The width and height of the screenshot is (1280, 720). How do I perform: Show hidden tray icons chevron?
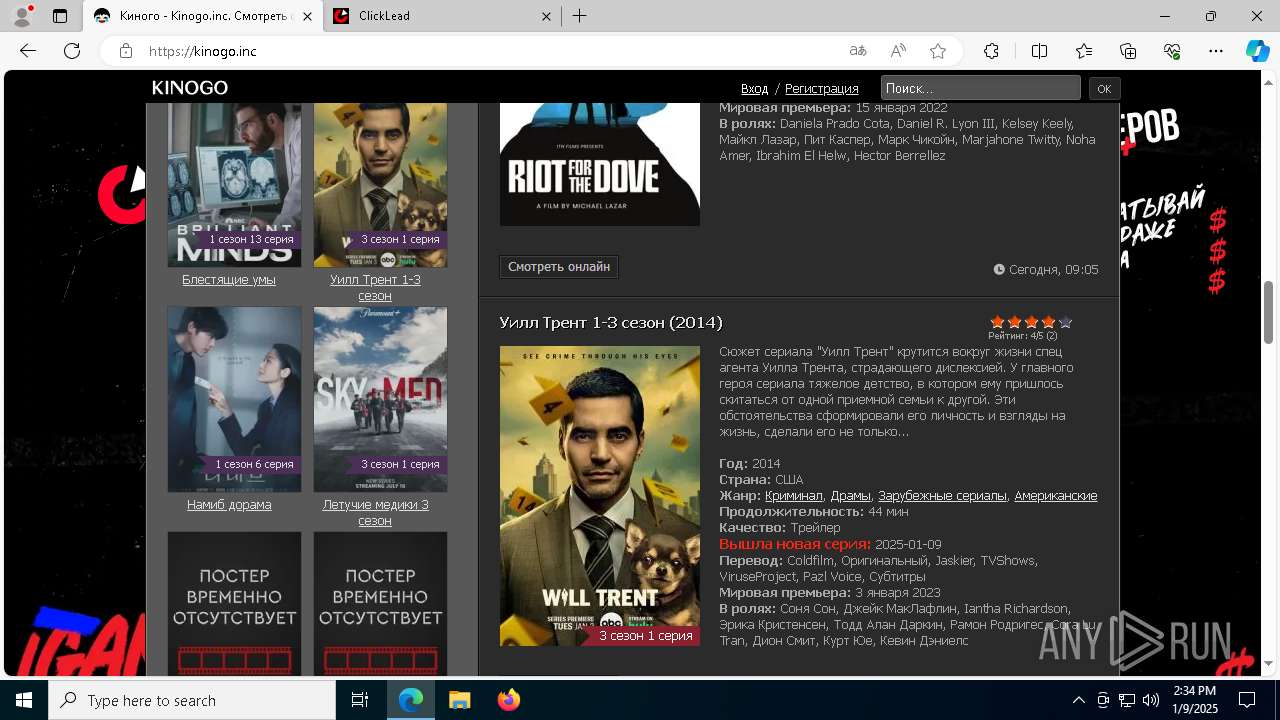[x=1078, y=700]
